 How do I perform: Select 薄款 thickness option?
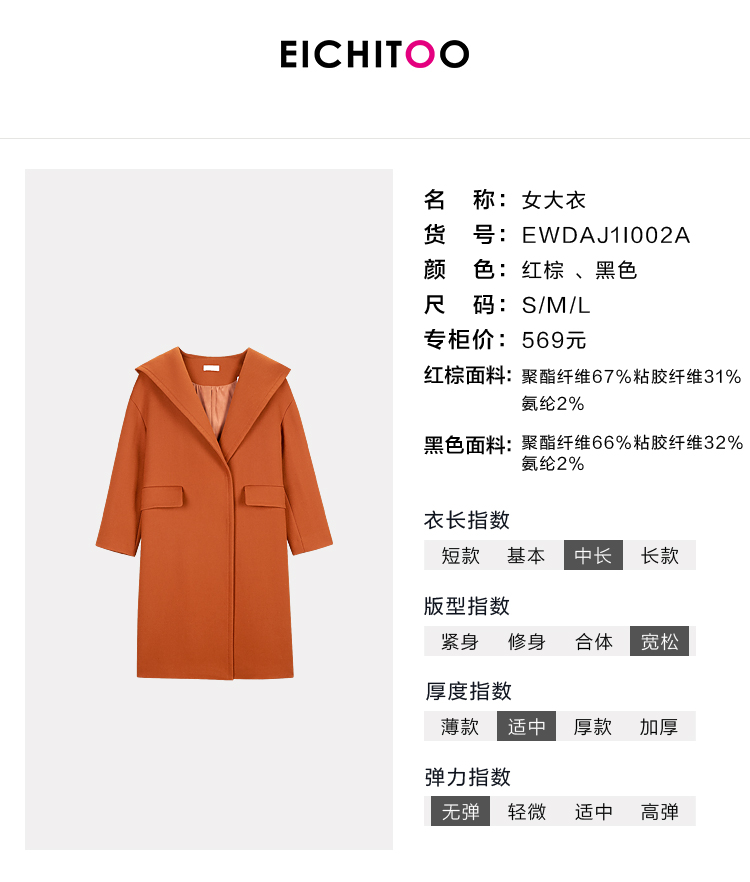[x=460, y=727]
